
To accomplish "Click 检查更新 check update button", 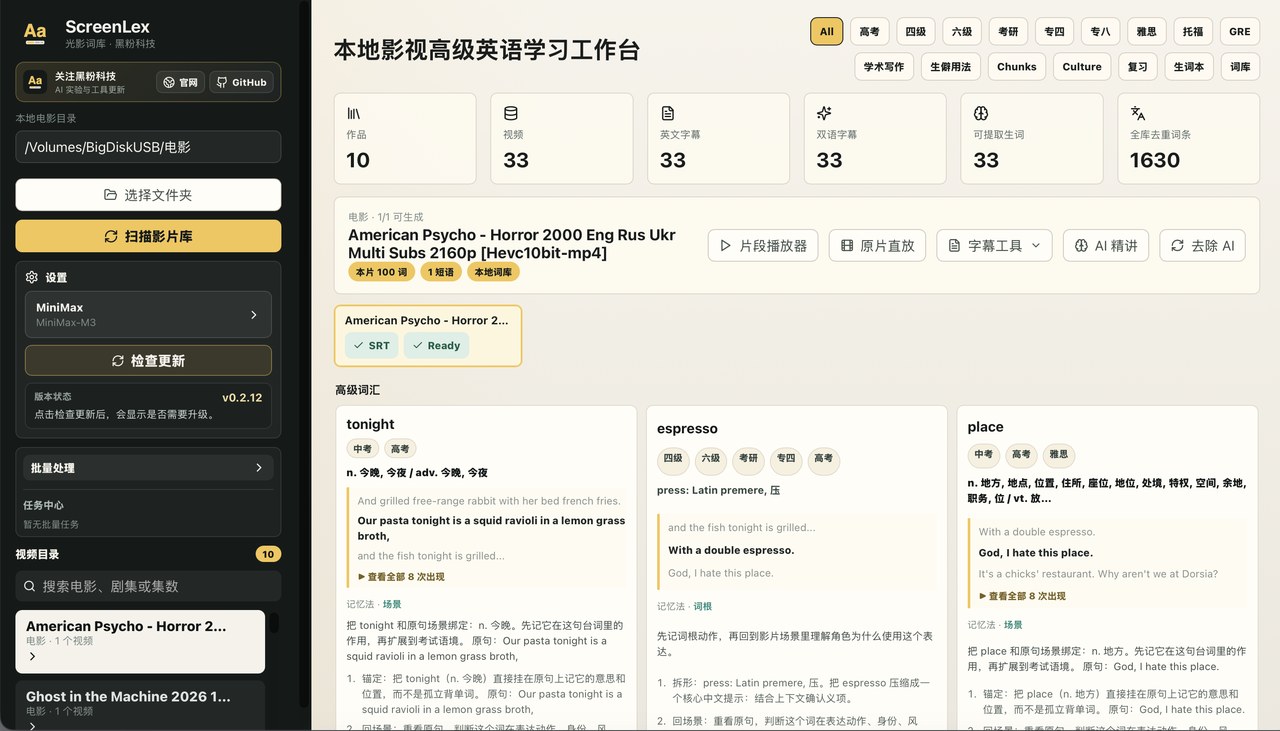I will pos(148,360).
